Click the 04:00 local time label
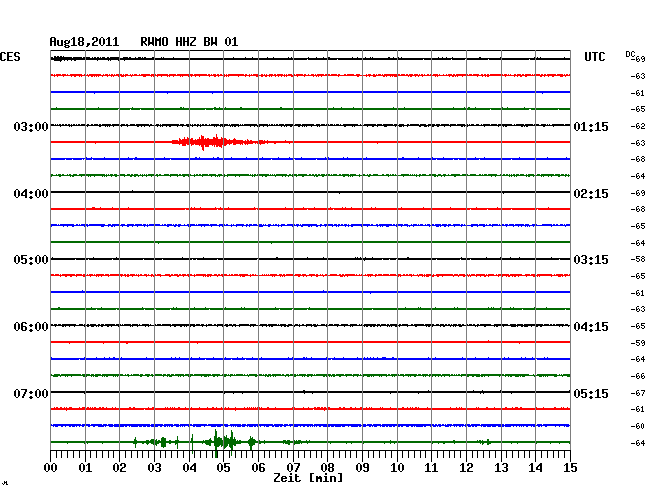Image resolution: width=650 pixels, height=494 pixels. pos(31,194)
